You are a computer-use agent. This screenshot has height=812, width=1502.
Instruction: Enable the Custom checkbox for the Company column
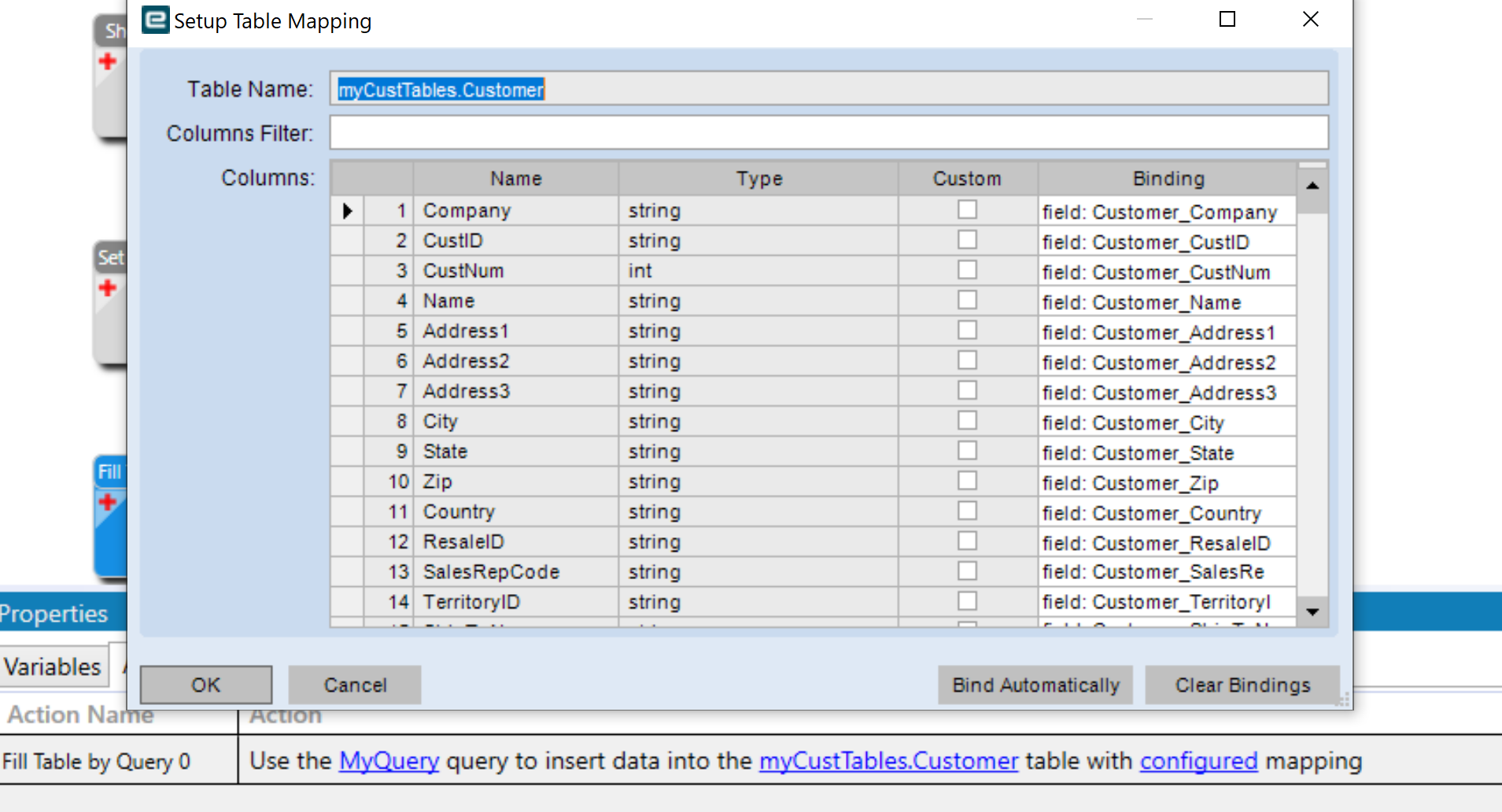pos(967,209)
